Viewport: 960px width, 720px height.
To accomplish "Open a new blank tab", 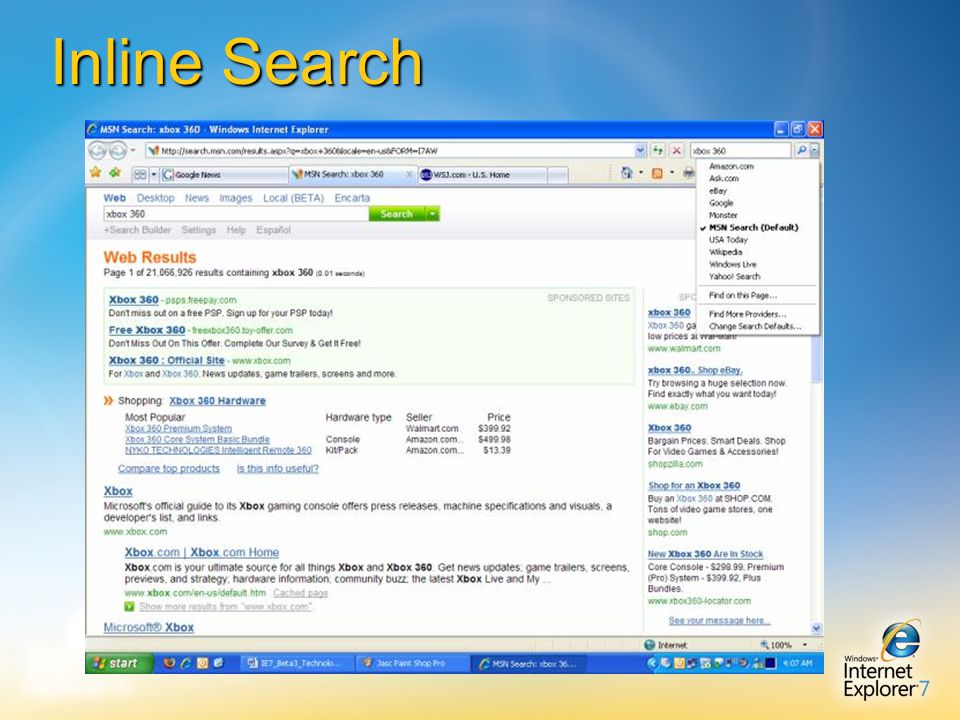I will tap(557, 175).
